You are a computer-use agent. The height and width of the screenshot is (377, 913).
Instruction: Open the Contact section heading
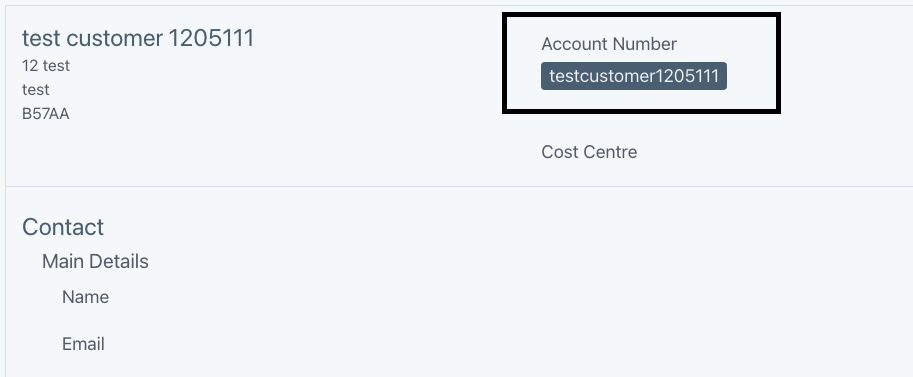(x=63, y=227)
